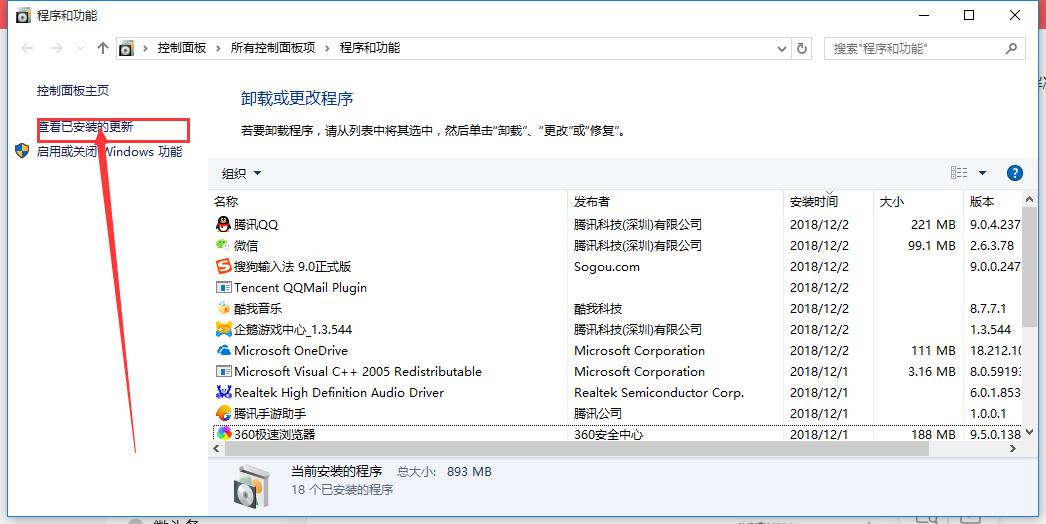Screen dimensions: 1046x524
Task: Select Tencent QQMail Plugin name
Action: (300, 288)
